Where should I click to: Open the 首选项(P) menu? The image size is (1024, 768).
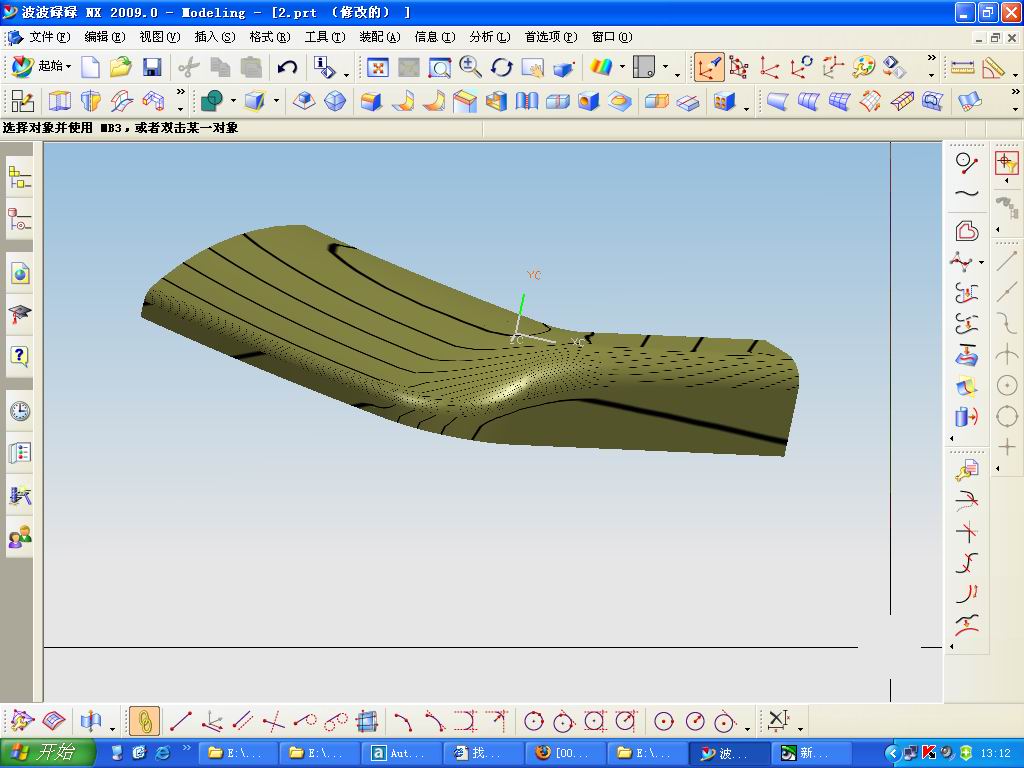tap(551, 37)
